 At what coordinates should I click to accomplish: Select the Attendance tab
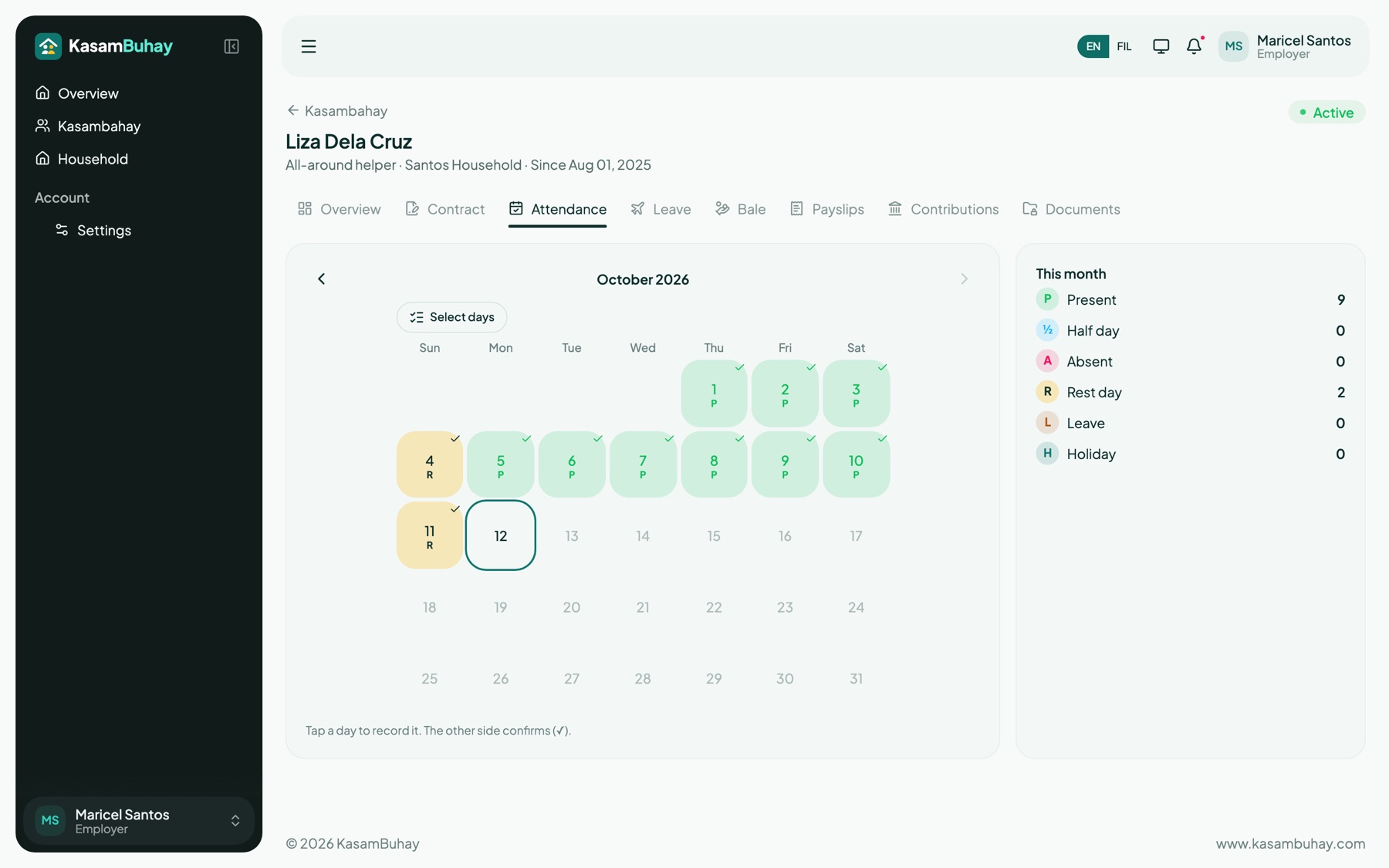click(557, 209)
